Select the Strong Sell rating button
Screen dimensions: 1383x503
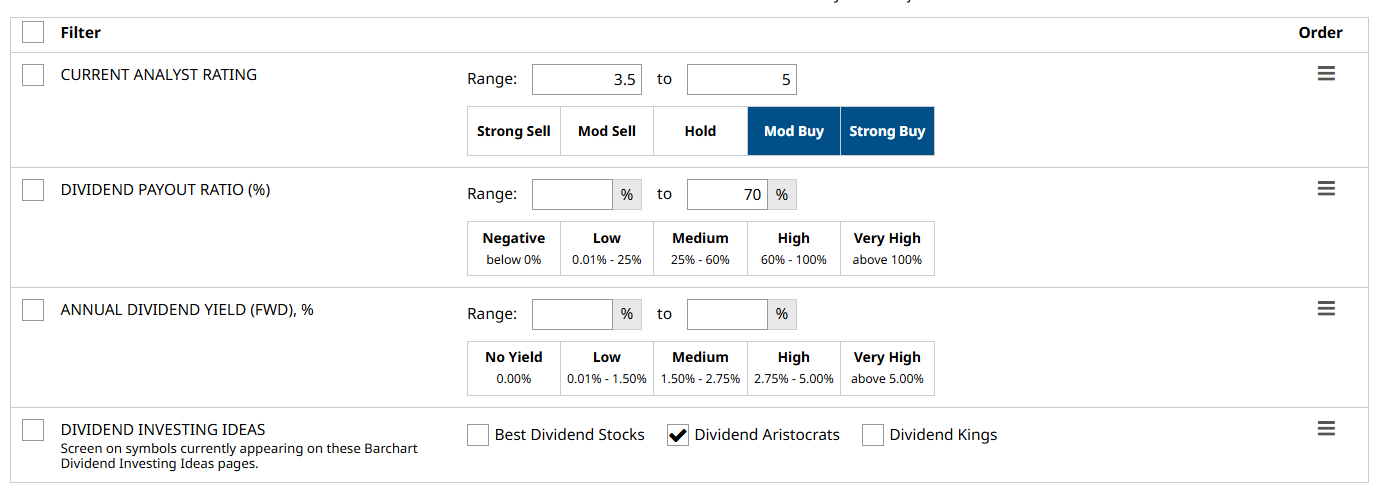[514, 131]
